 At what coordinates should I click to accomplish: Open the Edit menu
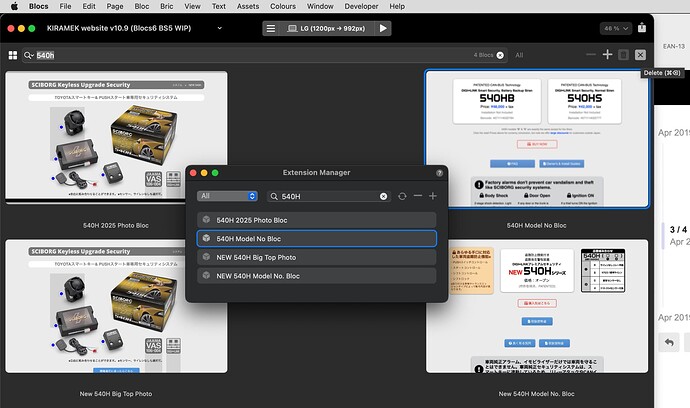89,6
